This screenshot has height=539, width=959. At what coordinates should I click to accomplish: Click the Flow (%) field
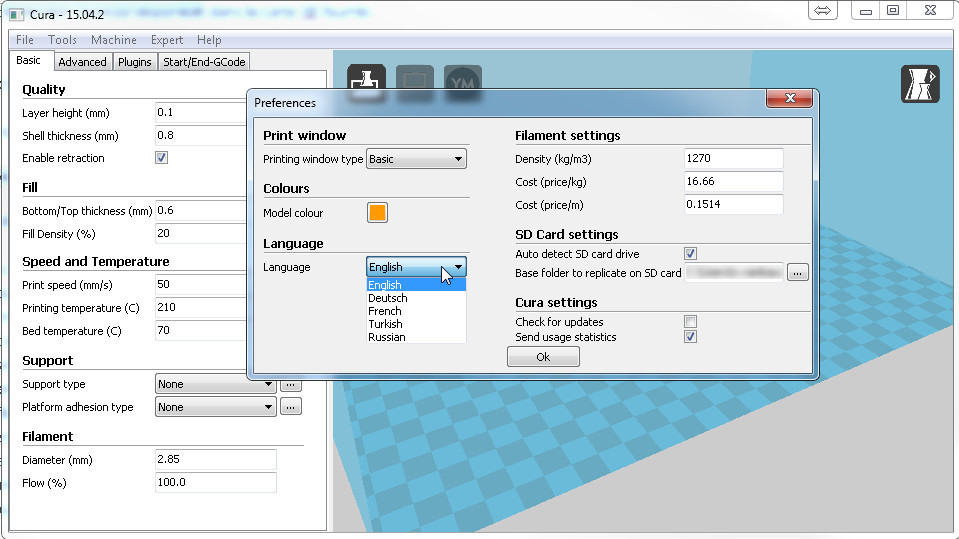(x=216, y=483)
